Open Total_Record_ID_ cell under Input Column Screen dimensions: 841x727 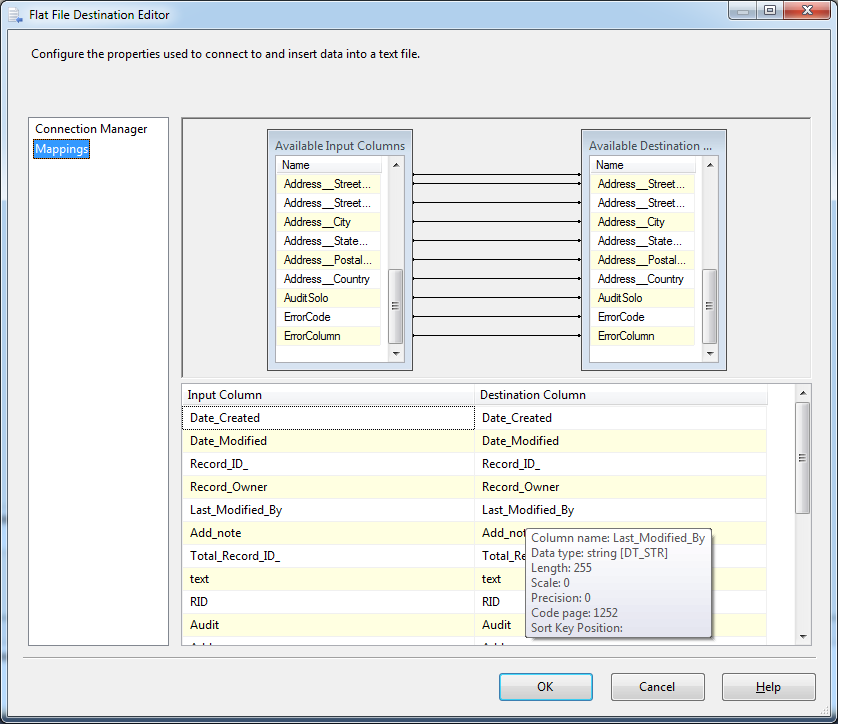(329, 557)
